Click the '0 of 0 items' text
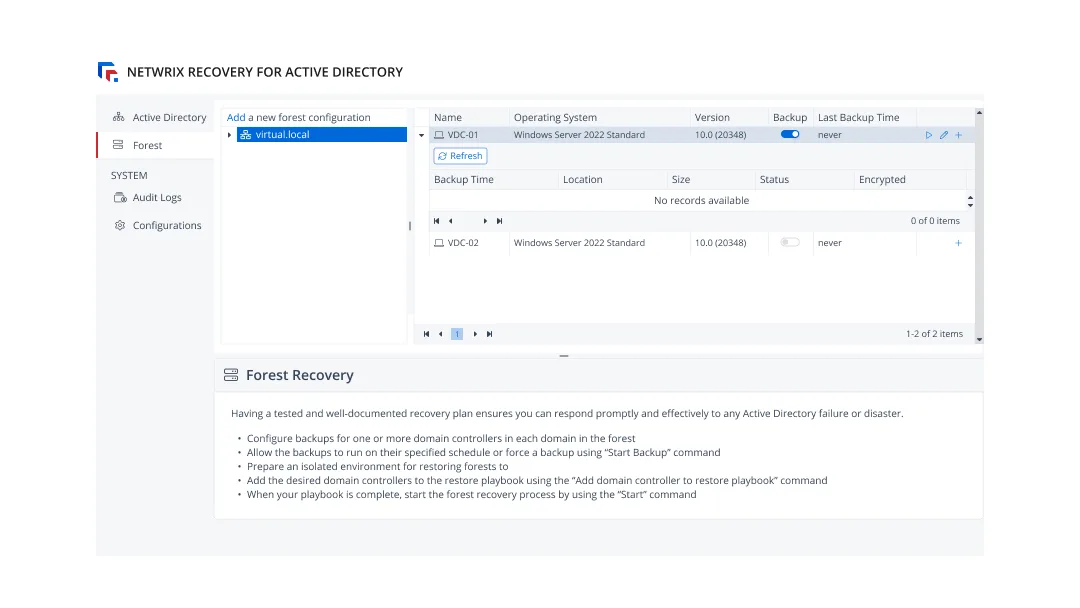Viewport: 1080px width, 608px height. click(x=935, y=221)
